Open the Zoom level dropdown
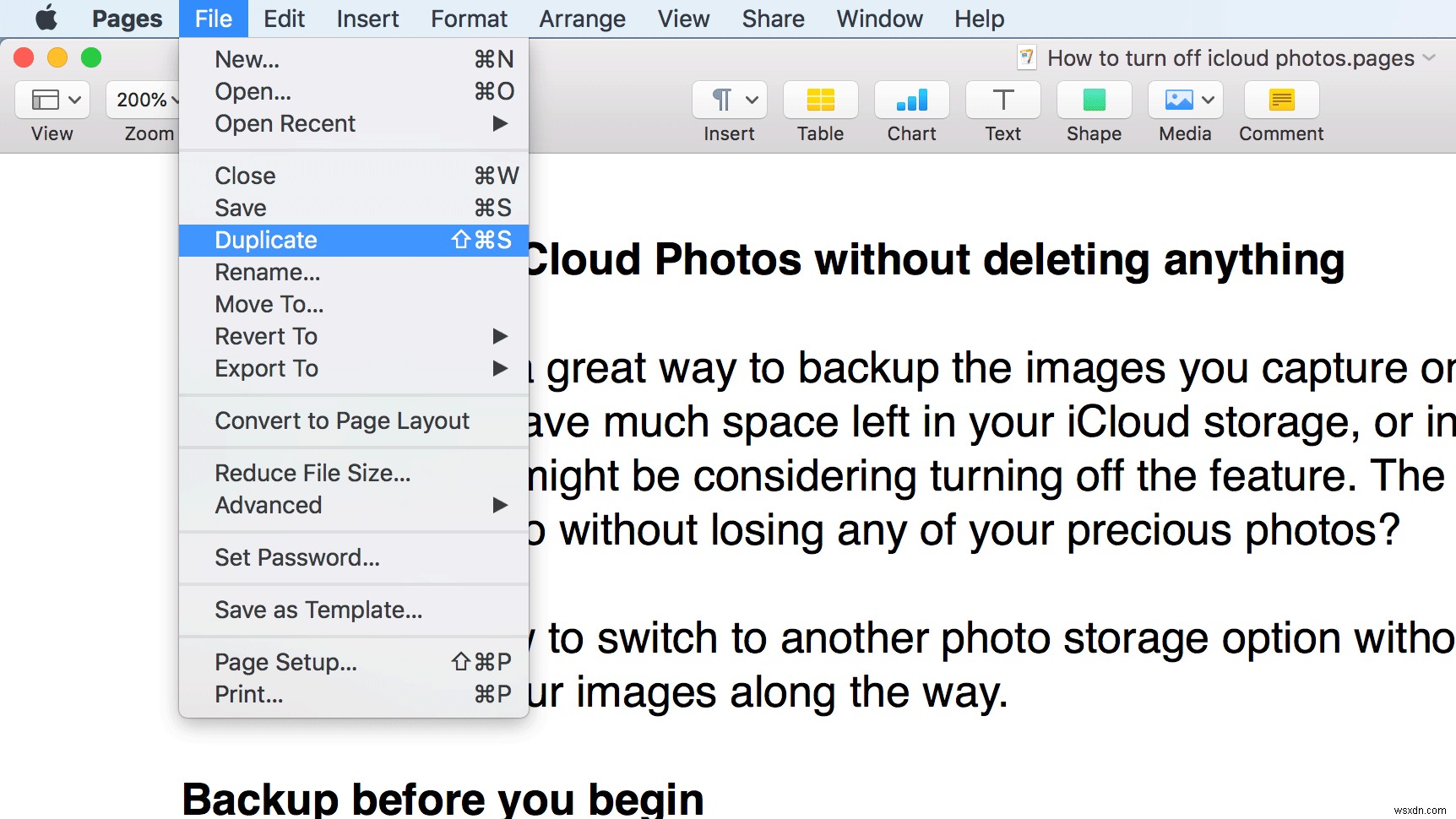The height and width of the screenshot is (819, 1456). point(145,100)
